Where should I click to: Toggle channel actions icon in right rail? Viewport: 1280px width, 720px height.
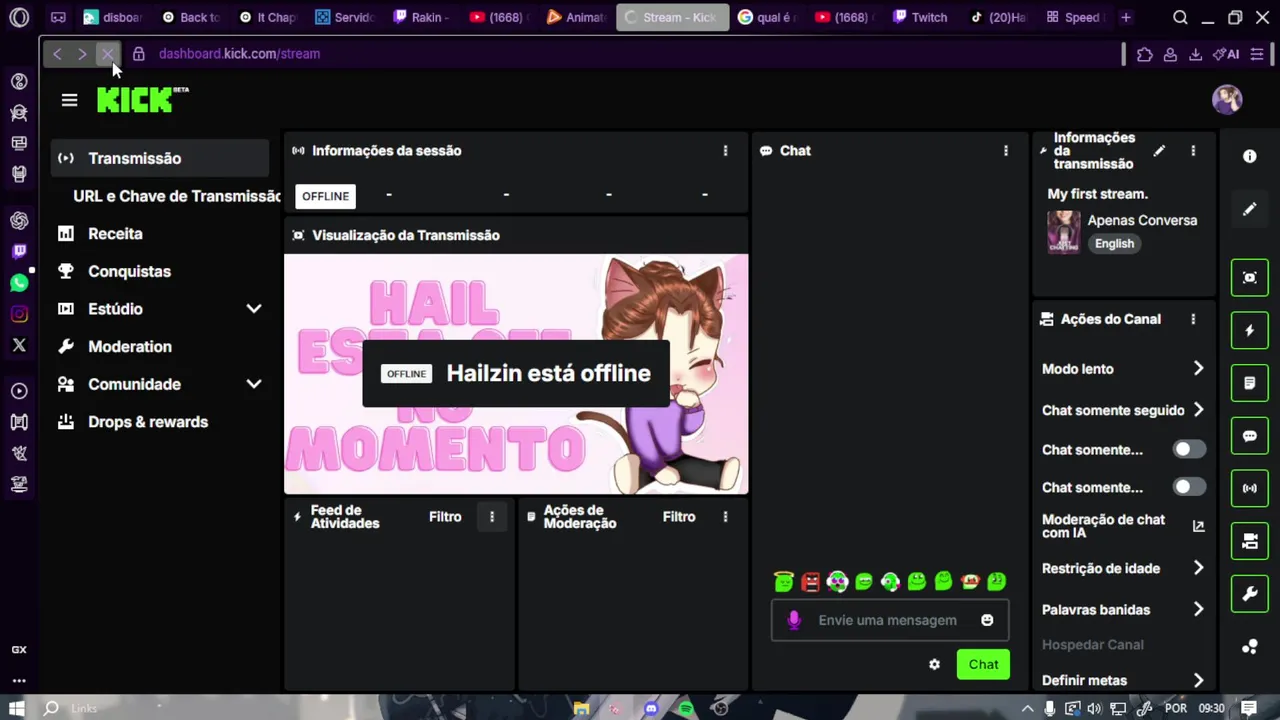point(1250,541)
